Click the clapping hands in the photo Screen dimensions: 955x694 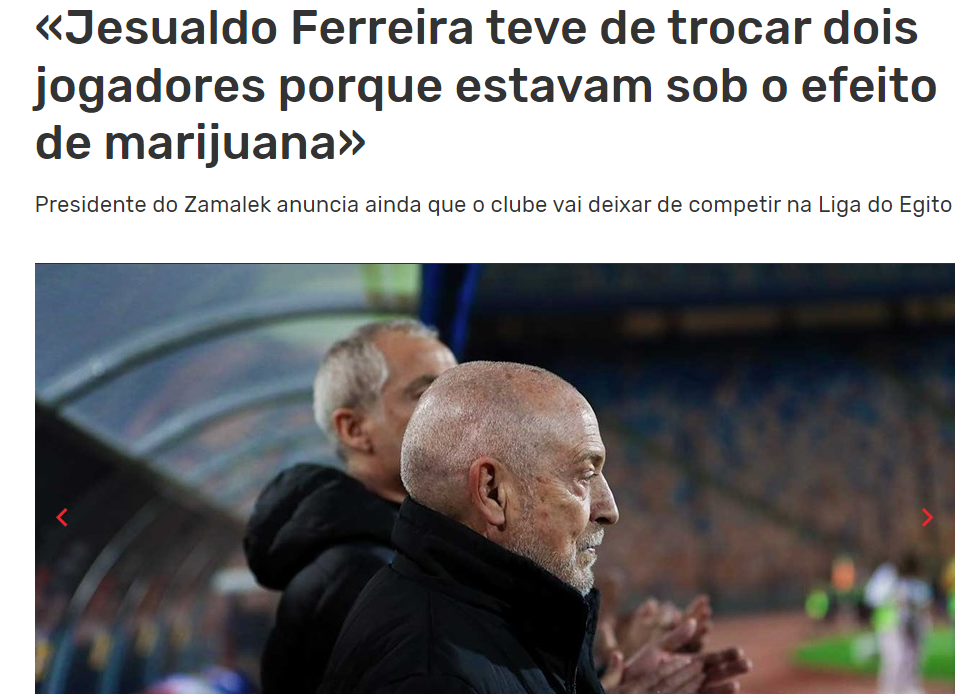pyautogui.click(x=676, y=646)
